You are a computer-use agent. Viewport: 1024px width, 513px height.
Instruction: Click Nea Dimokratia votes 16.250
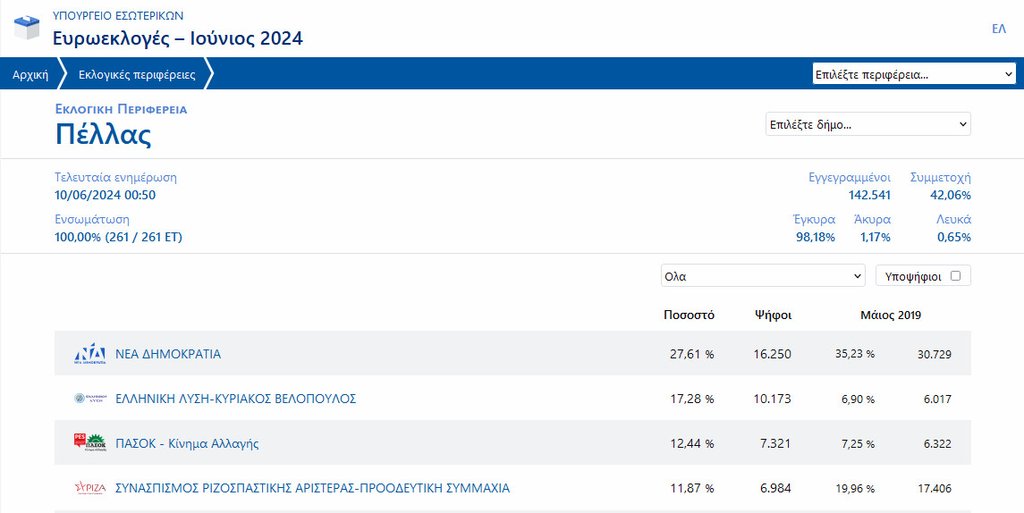(772, 354)
